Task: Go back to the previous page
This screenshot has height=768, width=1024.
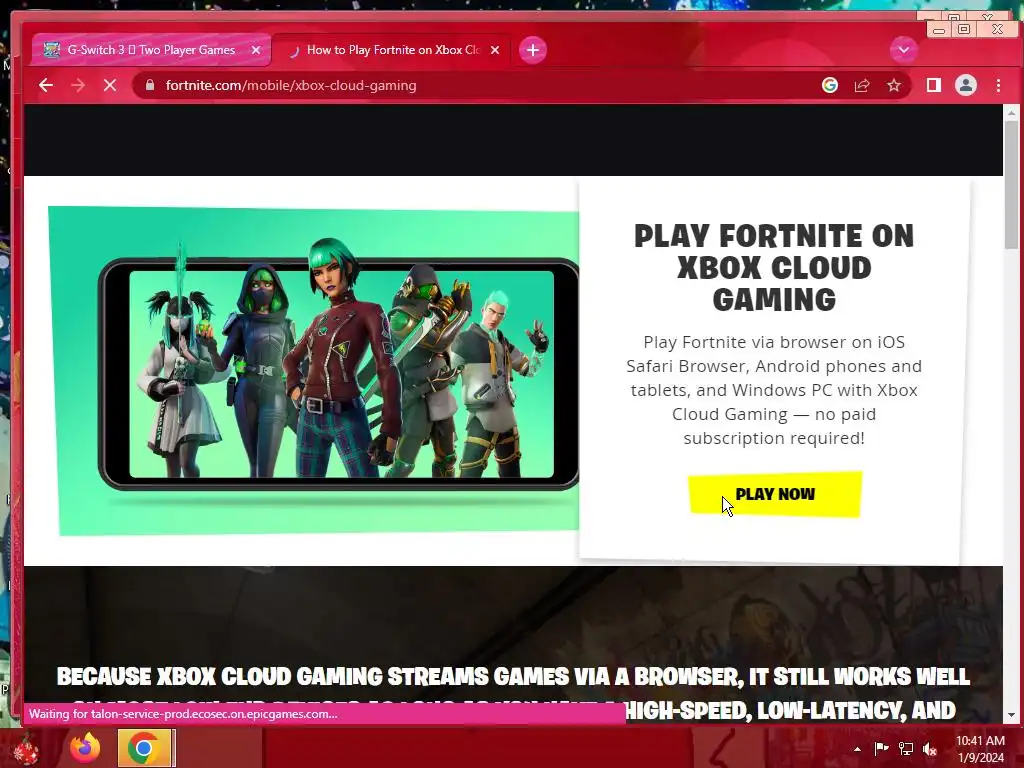Action: (46, 85)
